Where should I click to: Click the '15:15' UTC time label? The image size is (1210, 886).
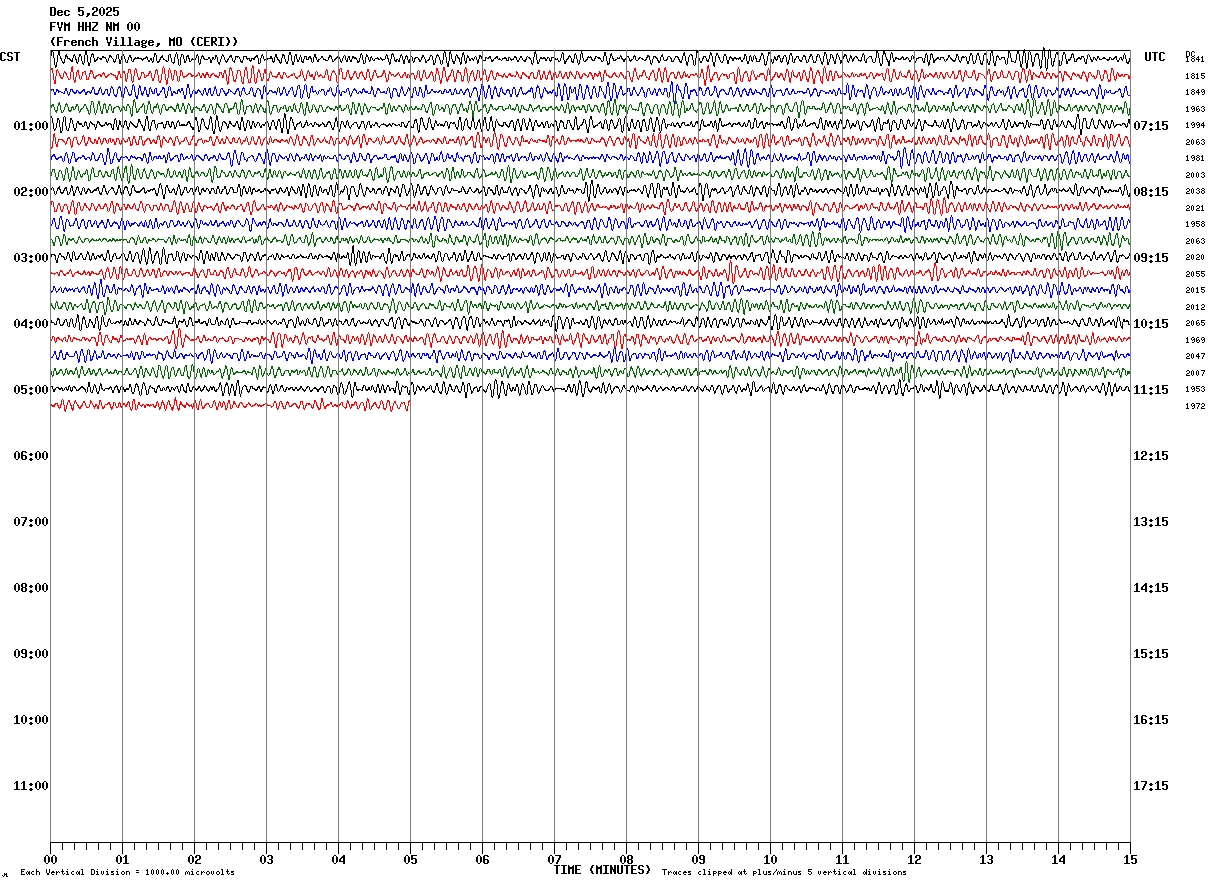1151,654
